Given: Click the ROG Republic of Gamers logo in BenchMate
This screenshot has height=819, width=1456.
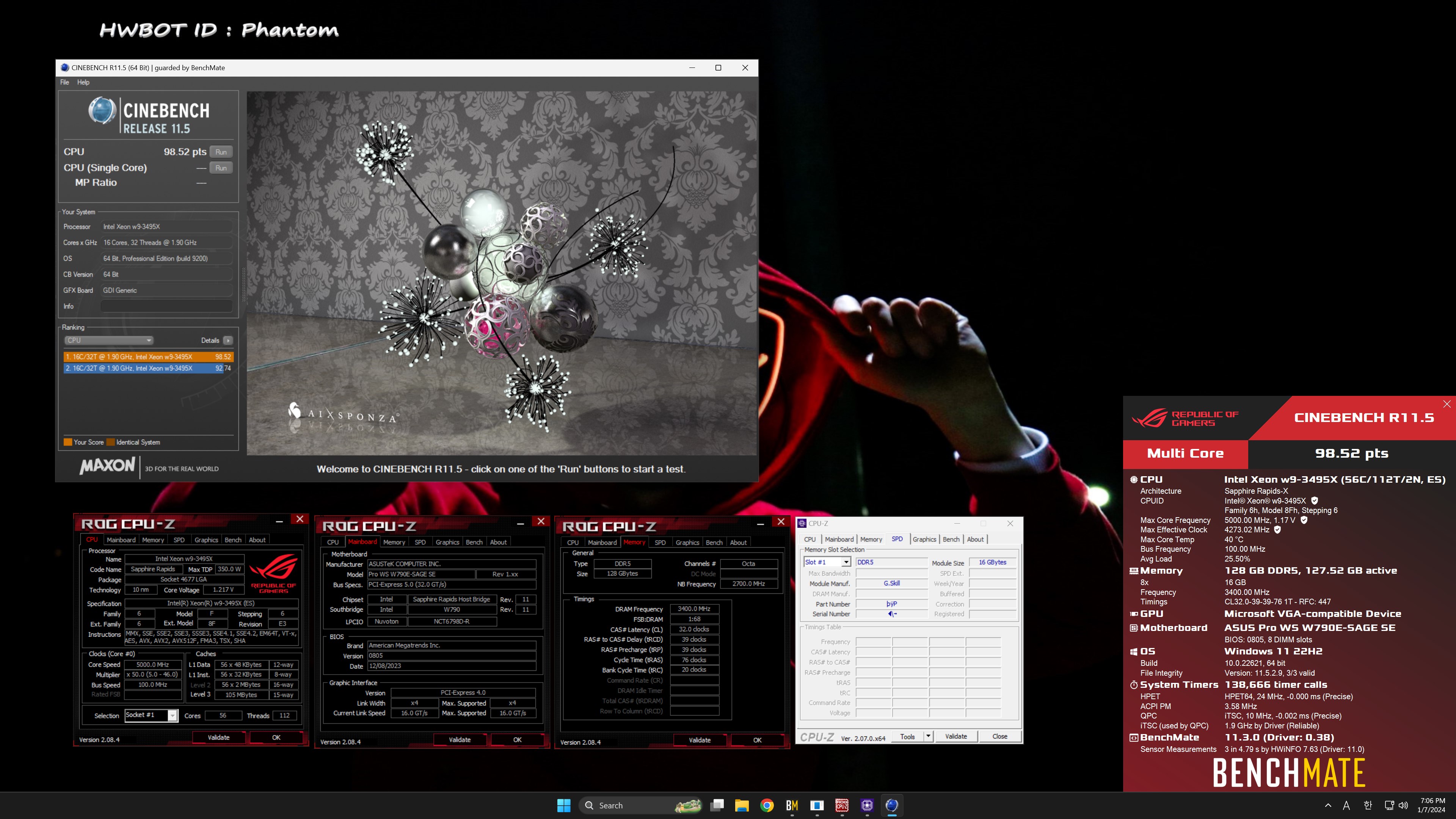Looking at the screenshot, I should [1185, 418].
